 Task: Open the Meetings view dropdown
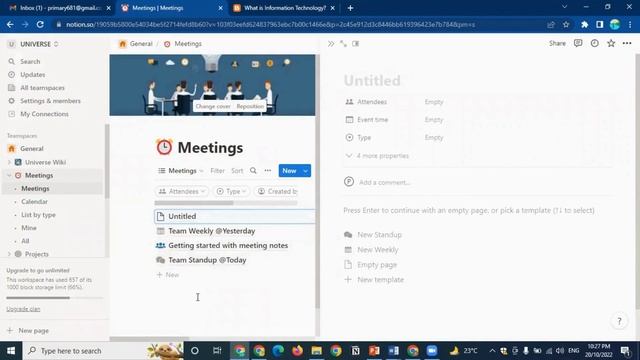tap(181, 171)
